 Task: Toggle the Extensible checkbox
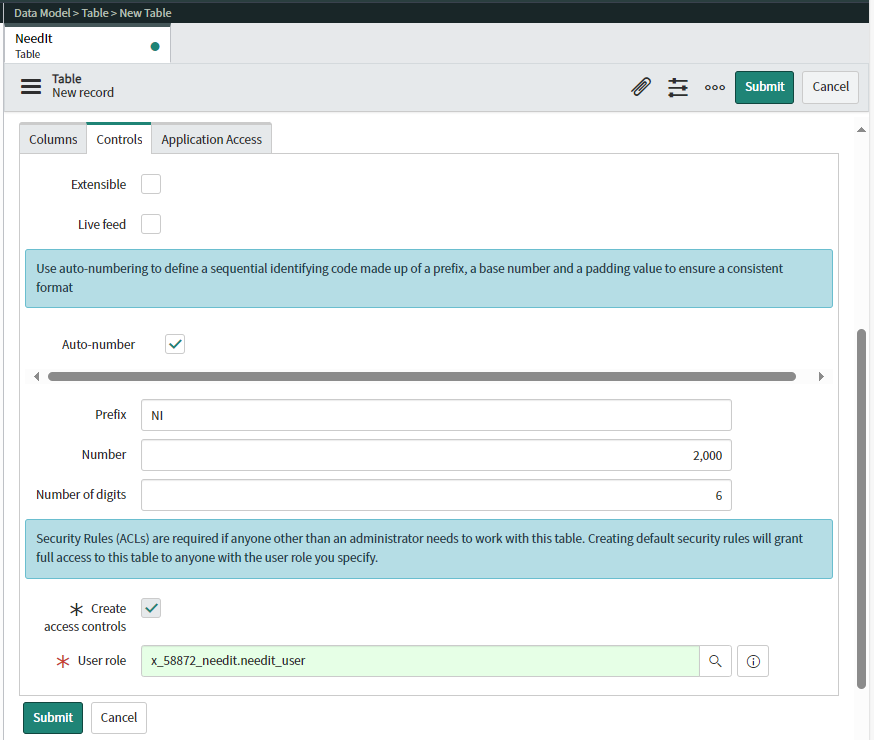click(x=150, y=184)
